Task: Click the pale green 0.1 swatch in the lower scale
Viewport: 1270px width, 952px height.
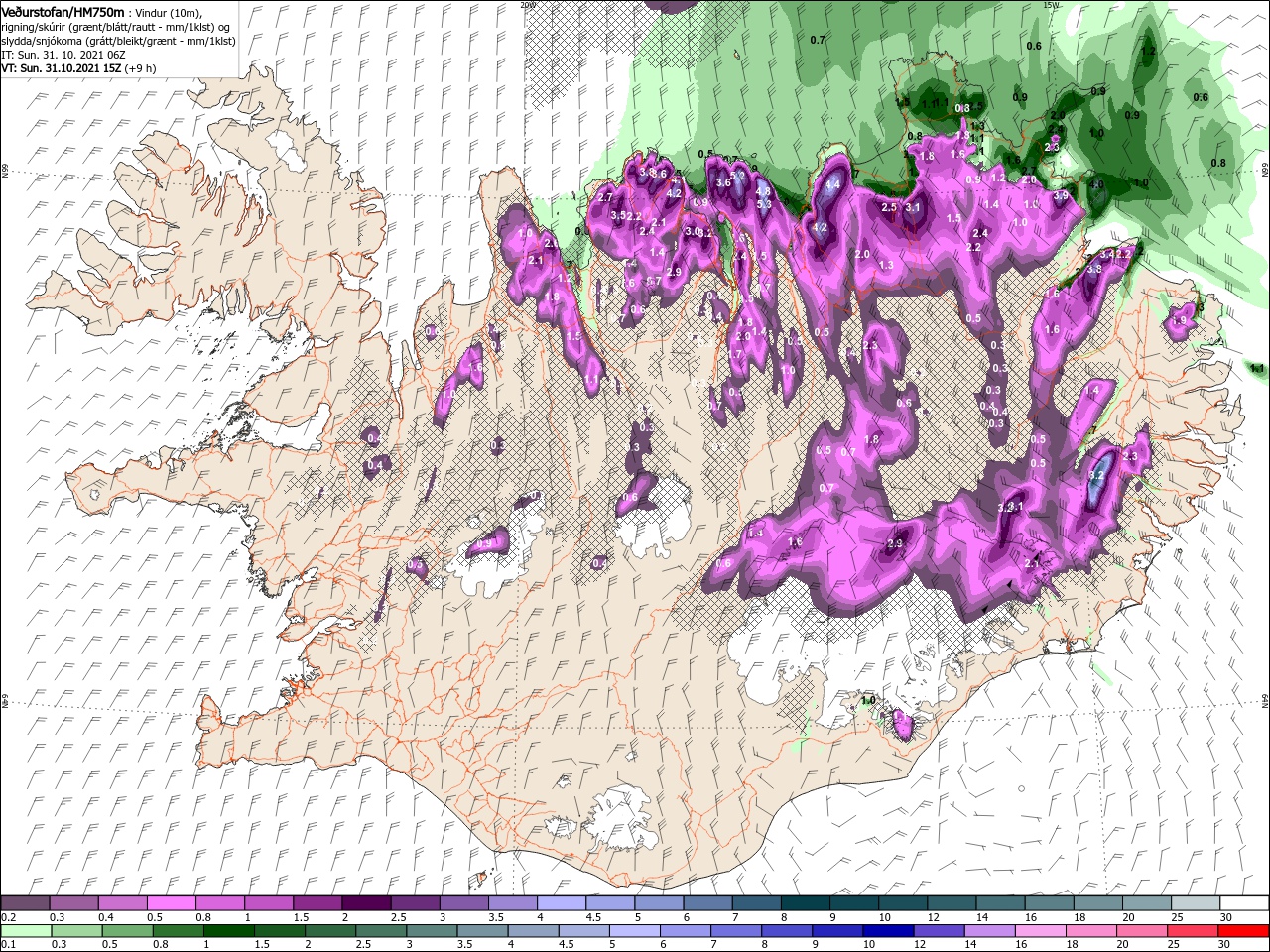Action: (x=26, y=930)
